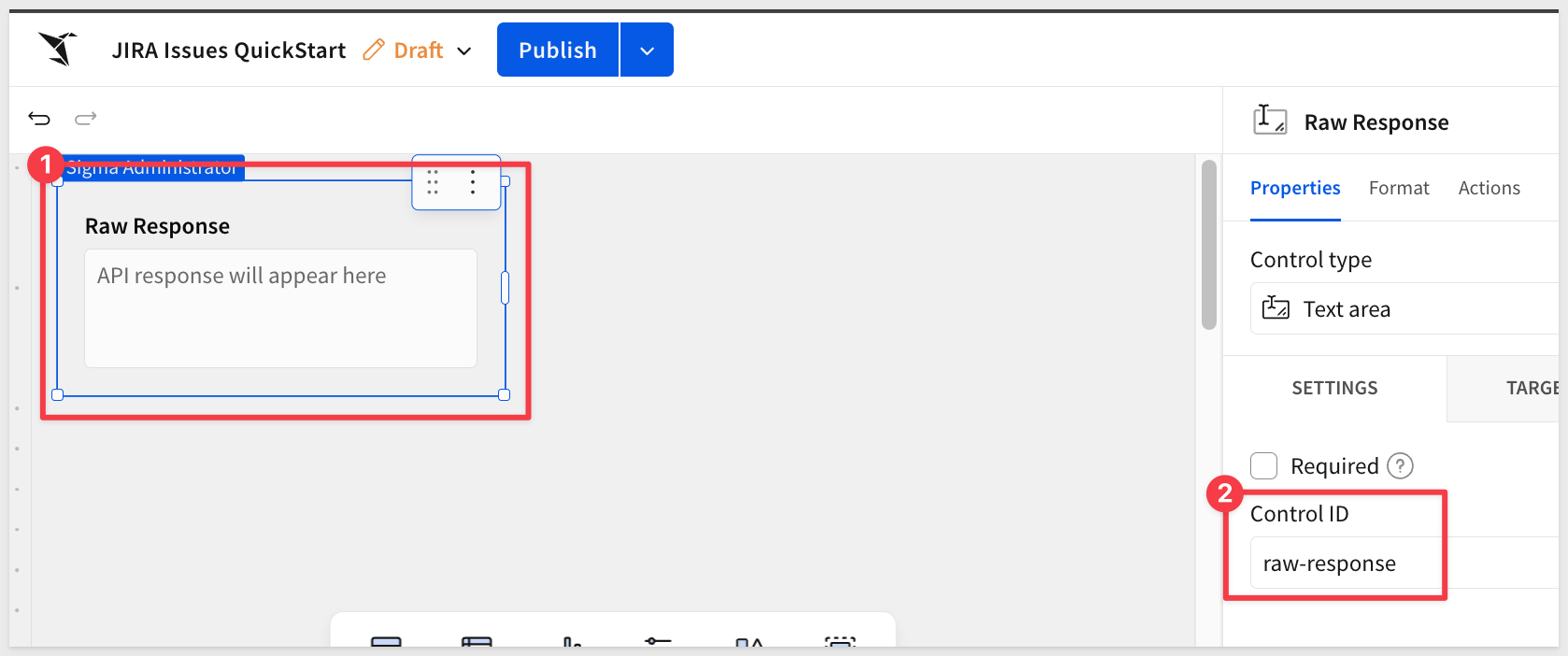Click the controls slider icon in bottom toolbar

(658, 642)
